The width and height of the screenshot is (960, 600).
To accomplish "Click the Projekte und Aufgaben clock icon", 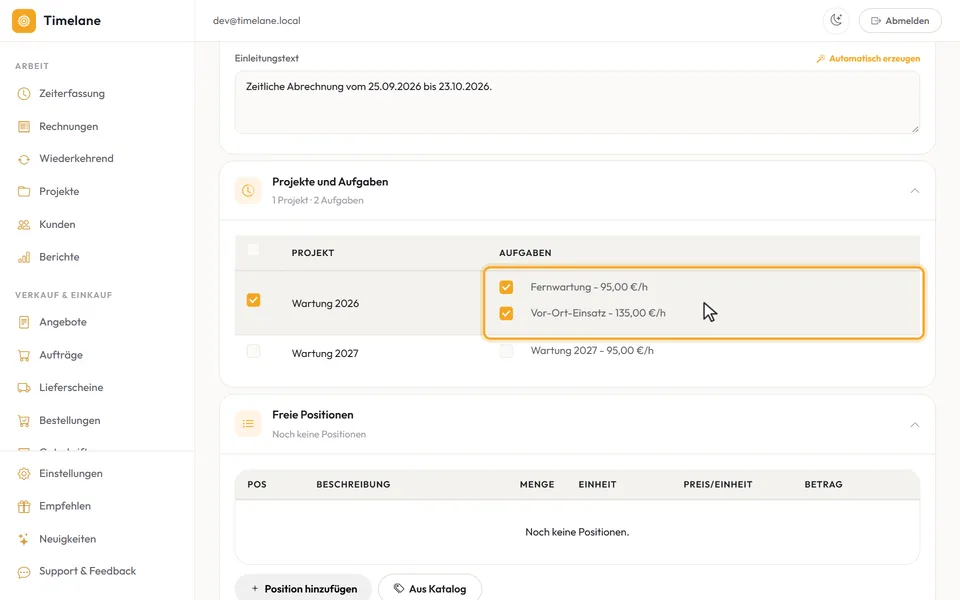I will click(x=248, y=190).
